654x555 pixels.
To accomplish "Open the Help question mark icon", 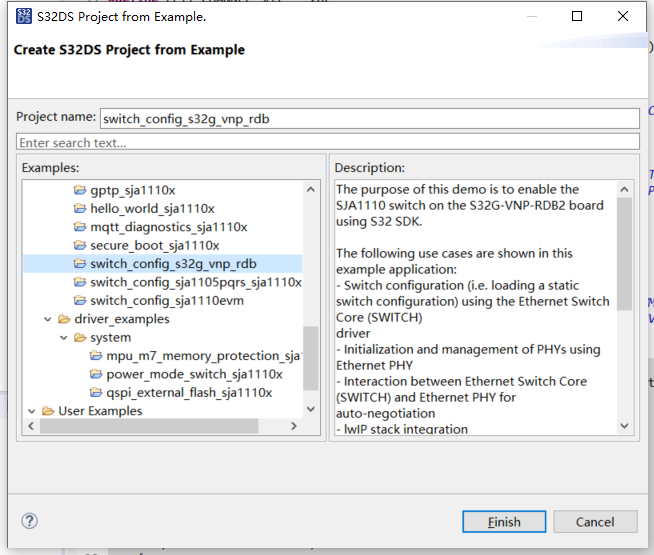I will click(x=30, y=521).
